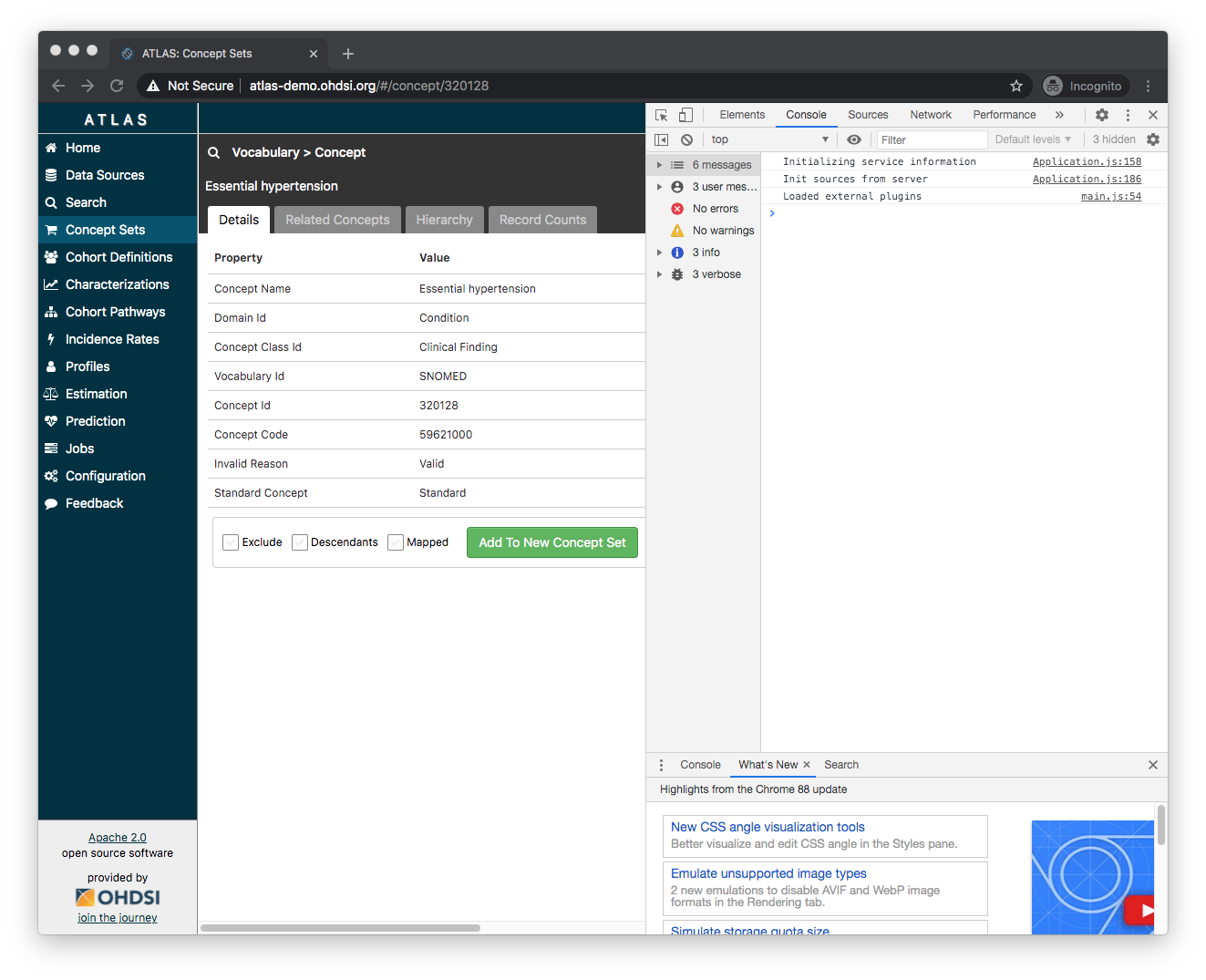Click the ATLAS page horizontal scrollbar
Image resolution: width=1206 pixels, height=980 pixels.
point(340,928)
